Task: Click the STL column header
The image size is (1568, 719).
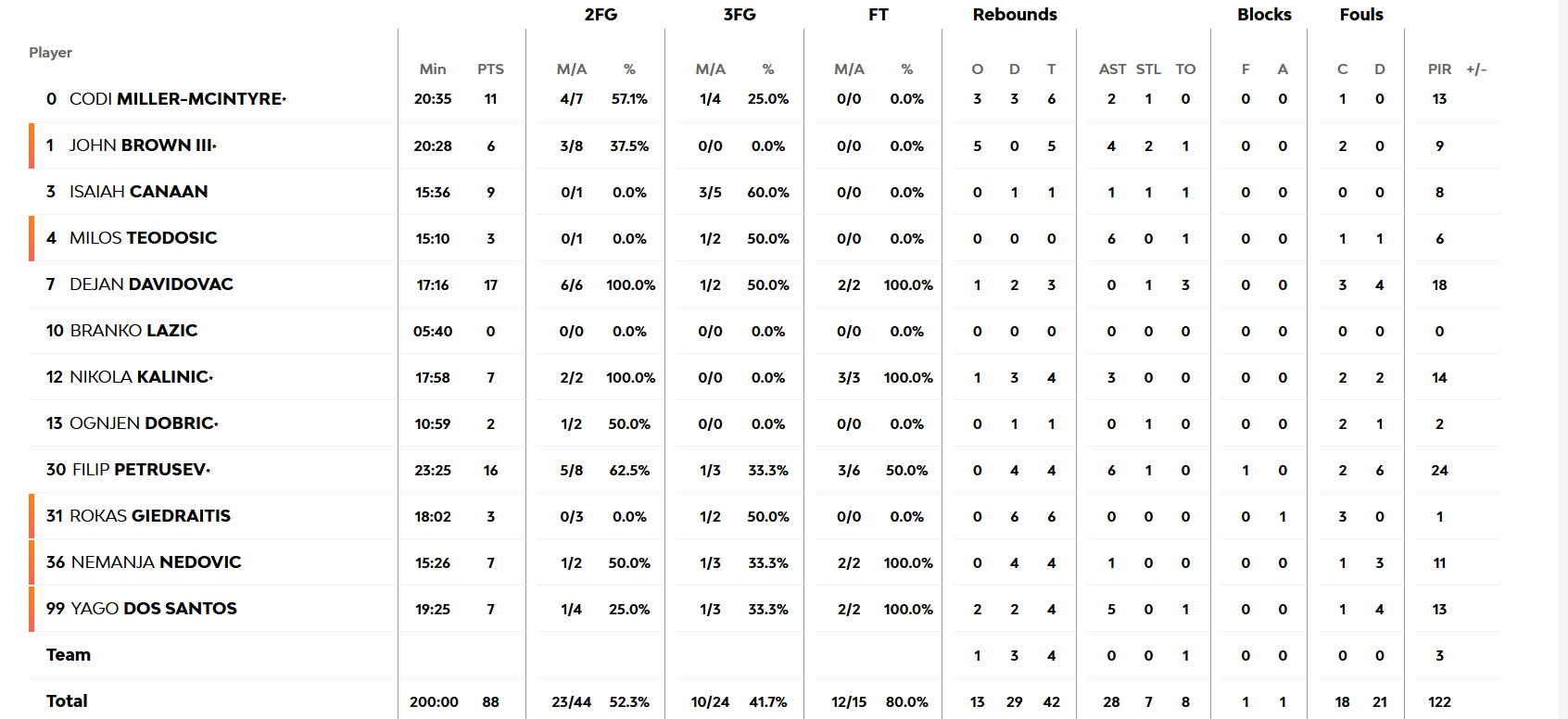Action: pyautogui.click(x=1148, y=69)
